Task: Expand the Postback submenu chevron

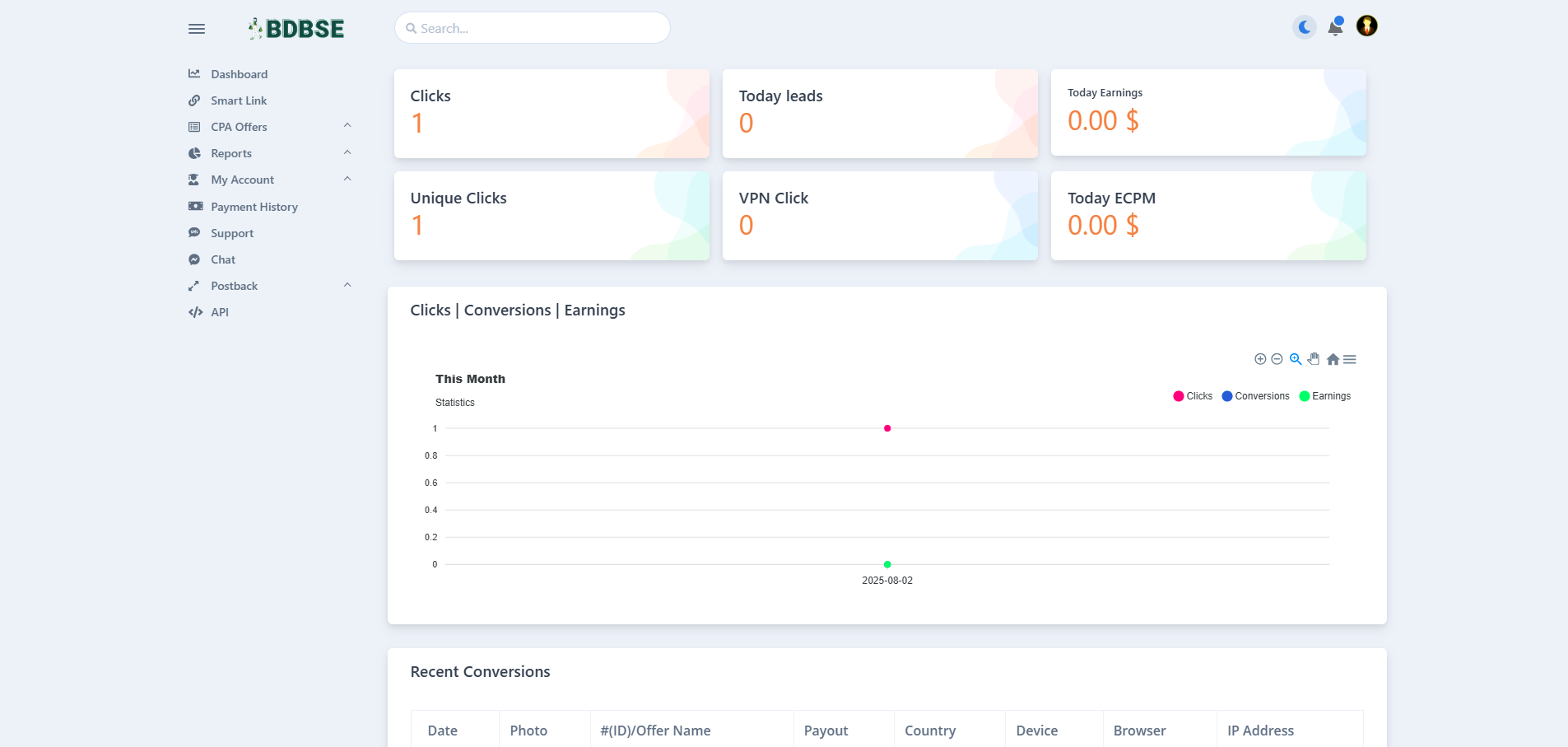Action: tap(347, 284)
